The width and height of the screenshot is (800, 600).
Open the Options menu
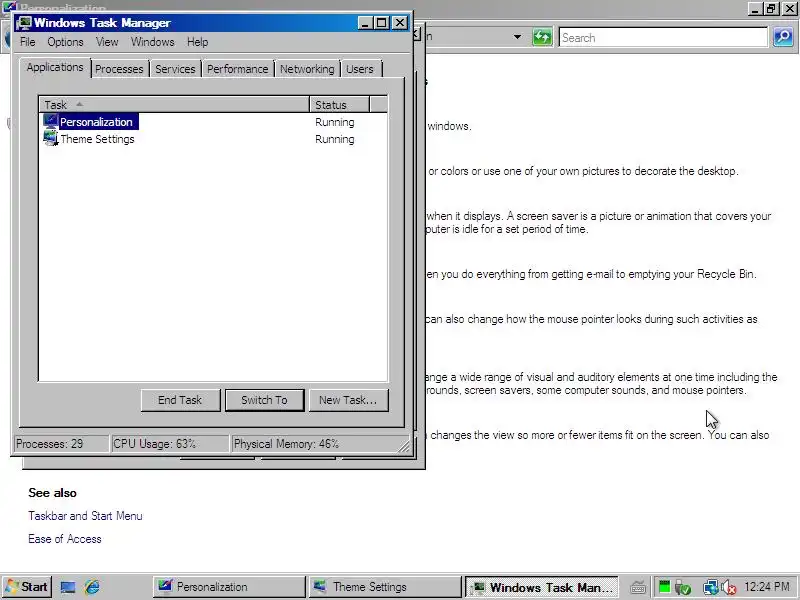[65, 42]
